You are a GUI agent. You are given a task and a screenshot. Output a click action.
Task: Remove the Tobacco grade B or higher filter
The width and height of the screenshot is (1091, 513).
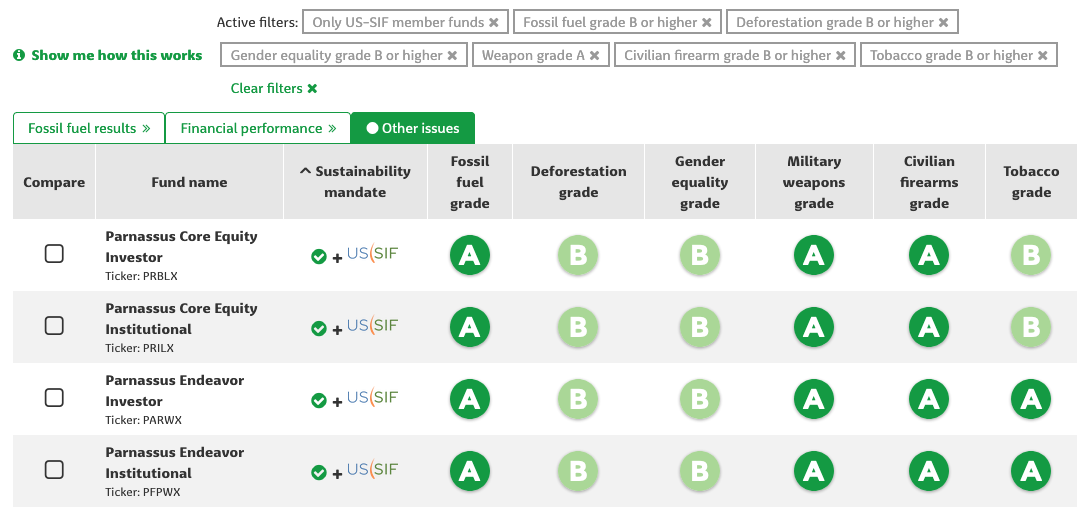(1042, 55)
